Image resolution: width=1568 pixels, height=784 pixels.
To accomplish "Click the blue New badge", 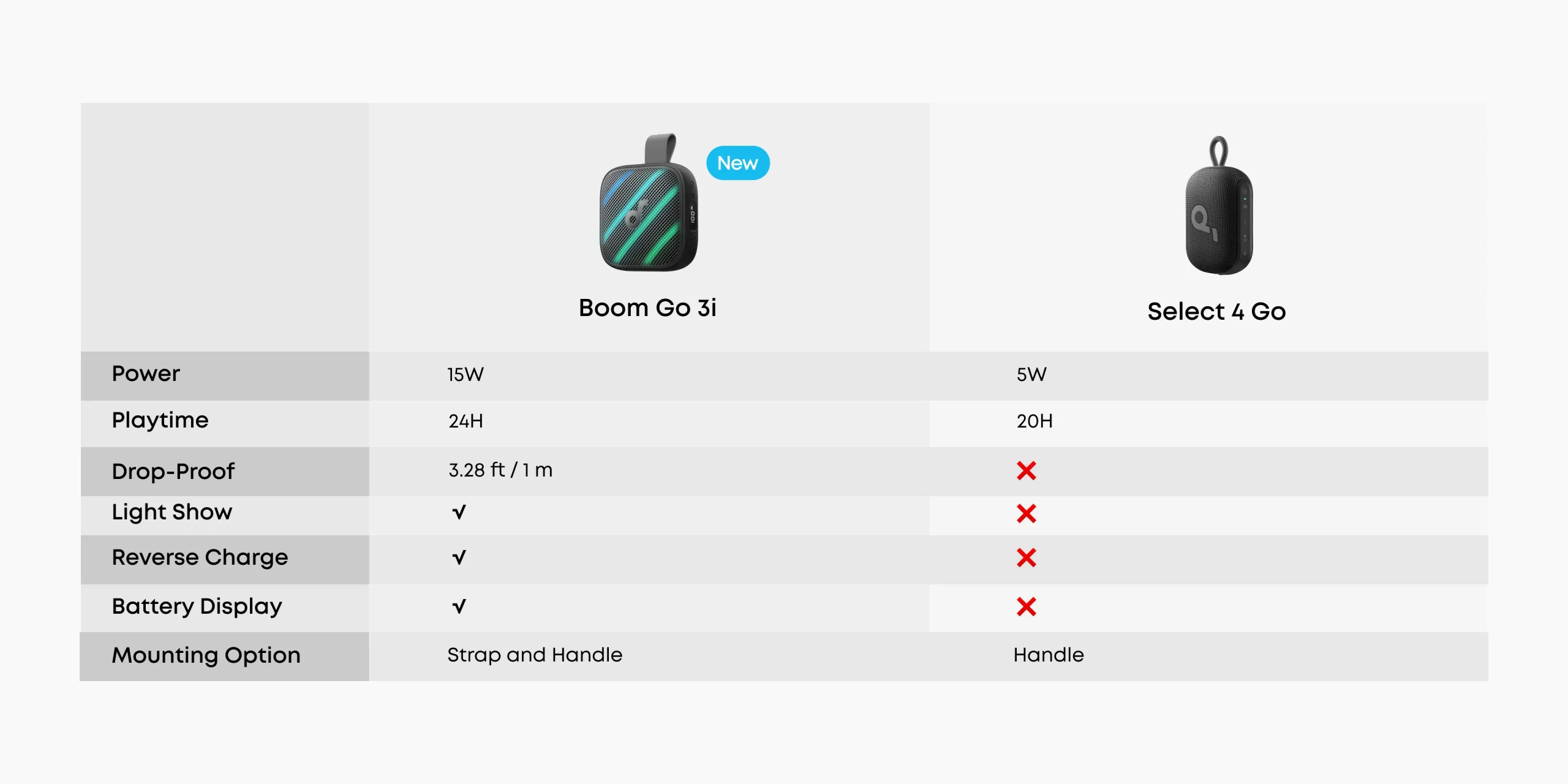I will [x=737, y=163].
